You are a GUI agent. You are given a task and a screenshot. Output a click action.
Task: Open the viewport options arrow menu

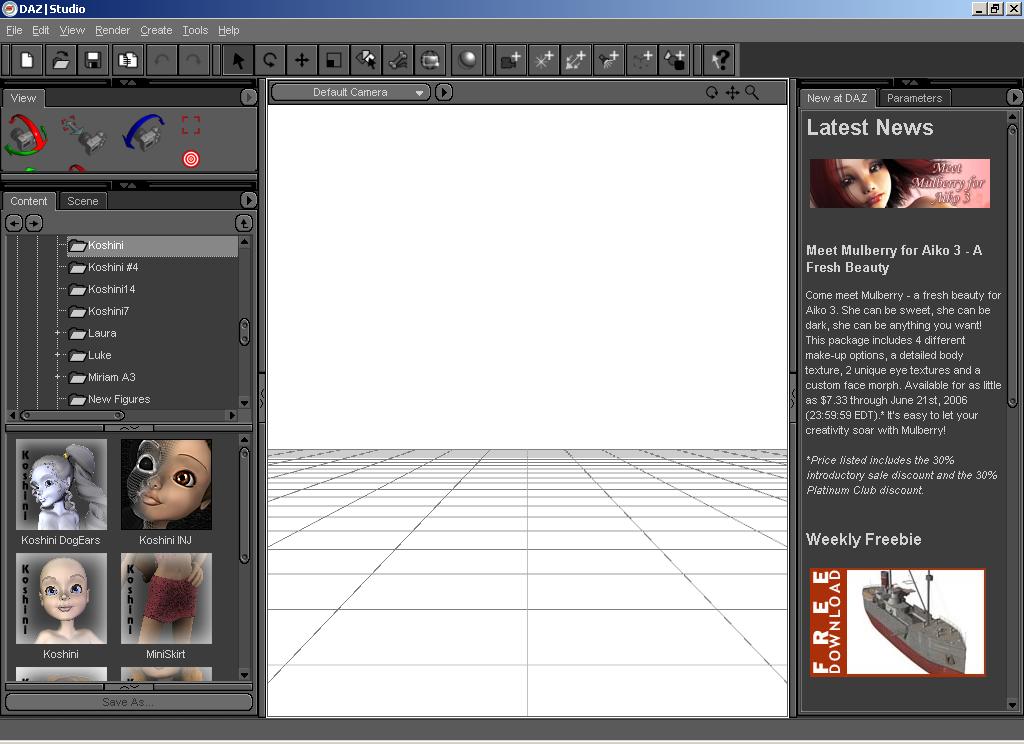(443, 93)
